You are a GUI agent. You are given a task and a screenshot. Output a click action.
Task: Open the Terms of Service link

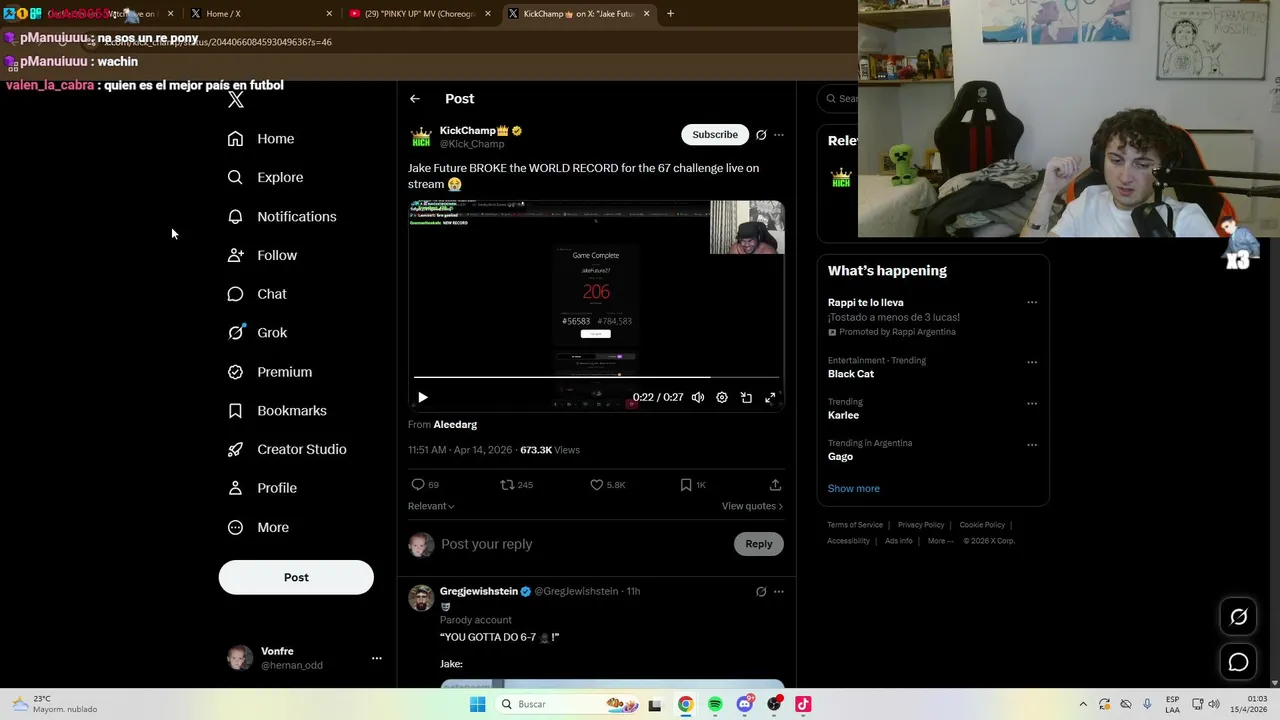pyautogui.click(x=855, y=525)
